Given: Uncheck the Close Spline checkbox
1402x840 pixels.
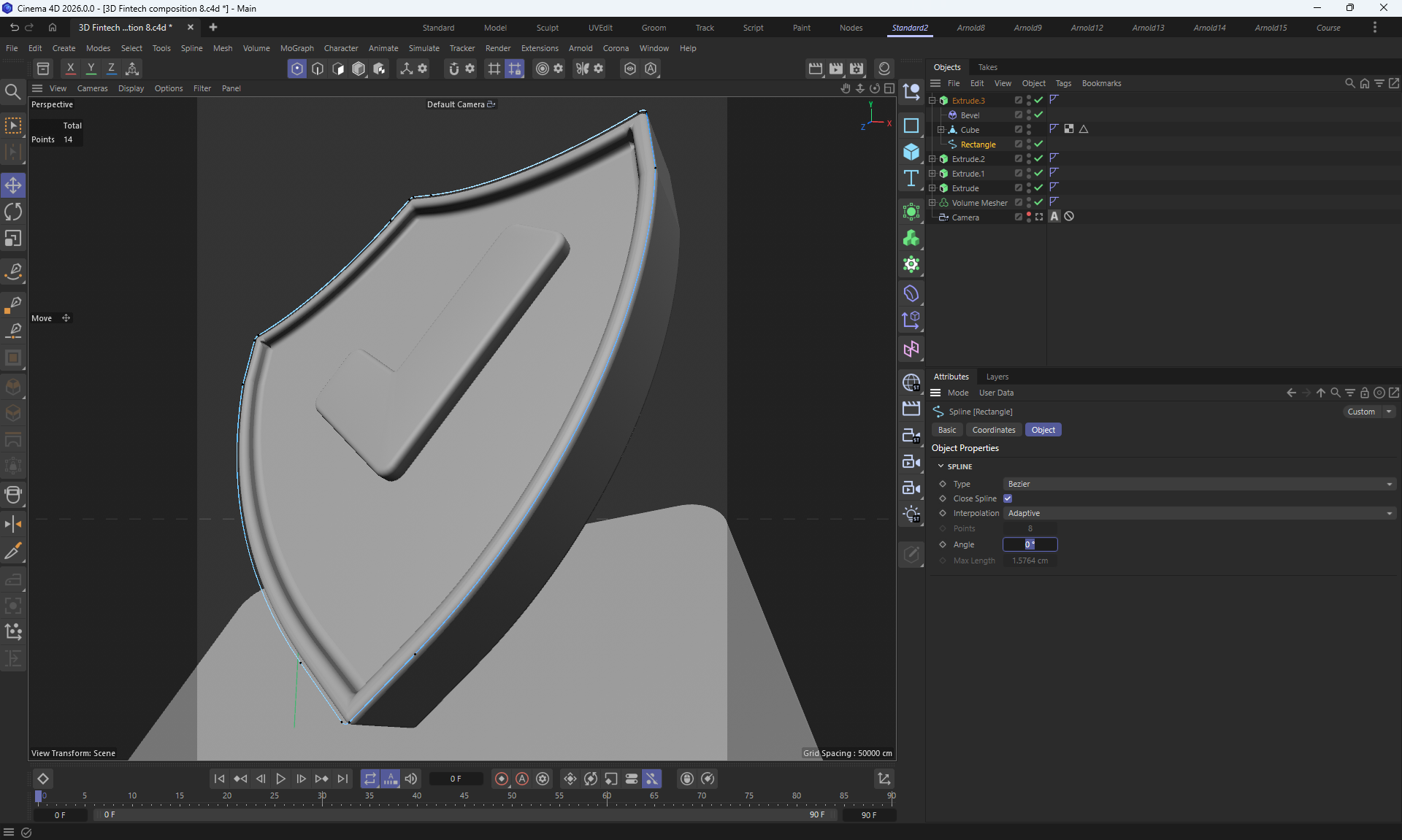Looking at the screenshot, I should [1008, 498].
